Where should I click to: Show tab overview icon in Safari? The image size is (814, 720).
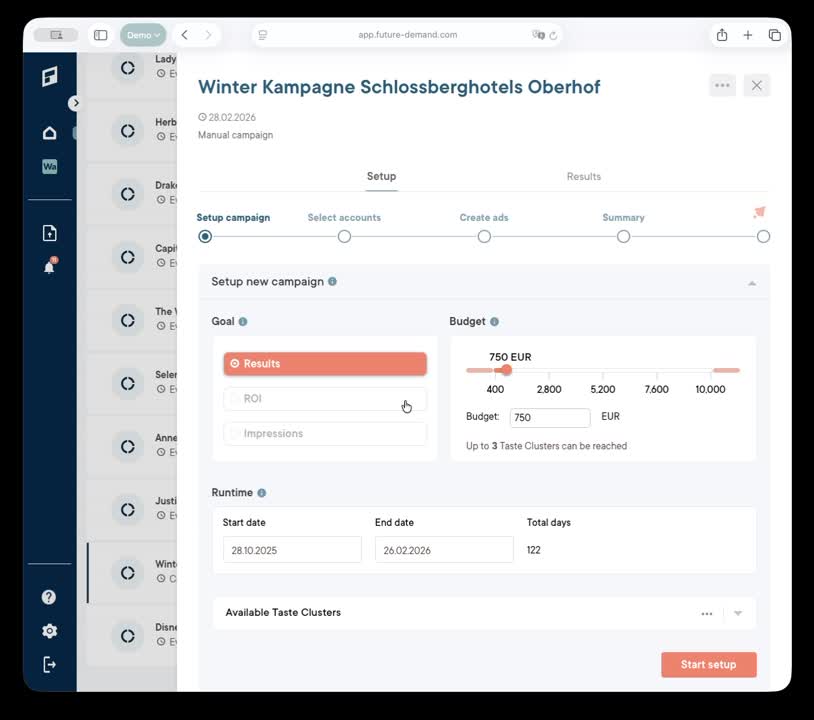point(775,35)
